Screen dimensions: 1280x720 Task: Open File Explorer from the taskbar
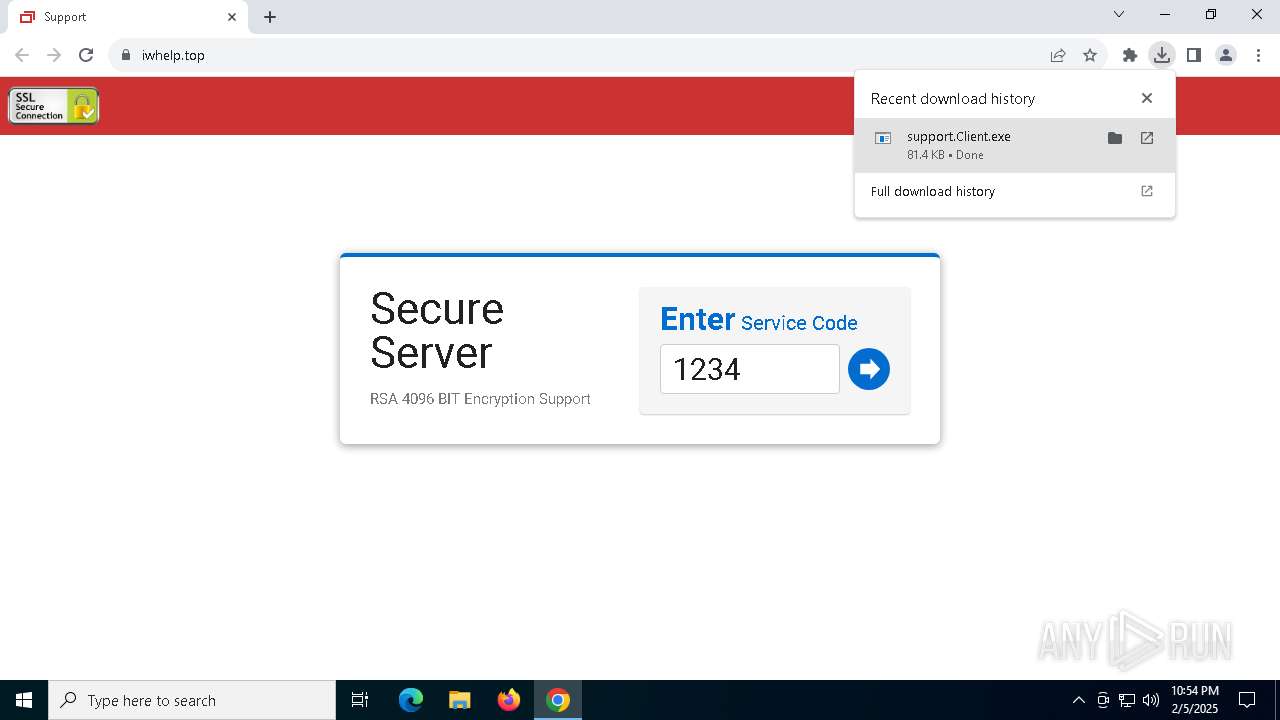pyautogui.click(x=460, y=700)
